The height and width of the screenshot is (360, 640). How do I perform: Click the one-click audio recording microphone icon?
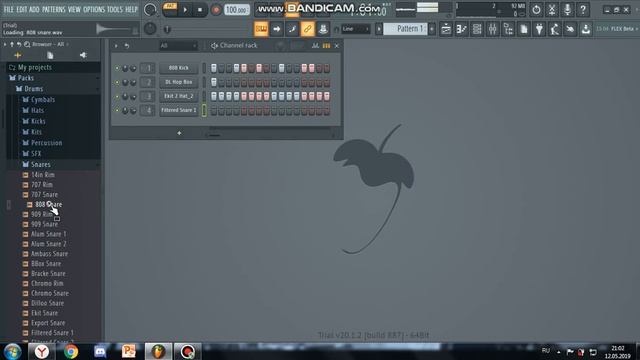[x=567, y=9]
